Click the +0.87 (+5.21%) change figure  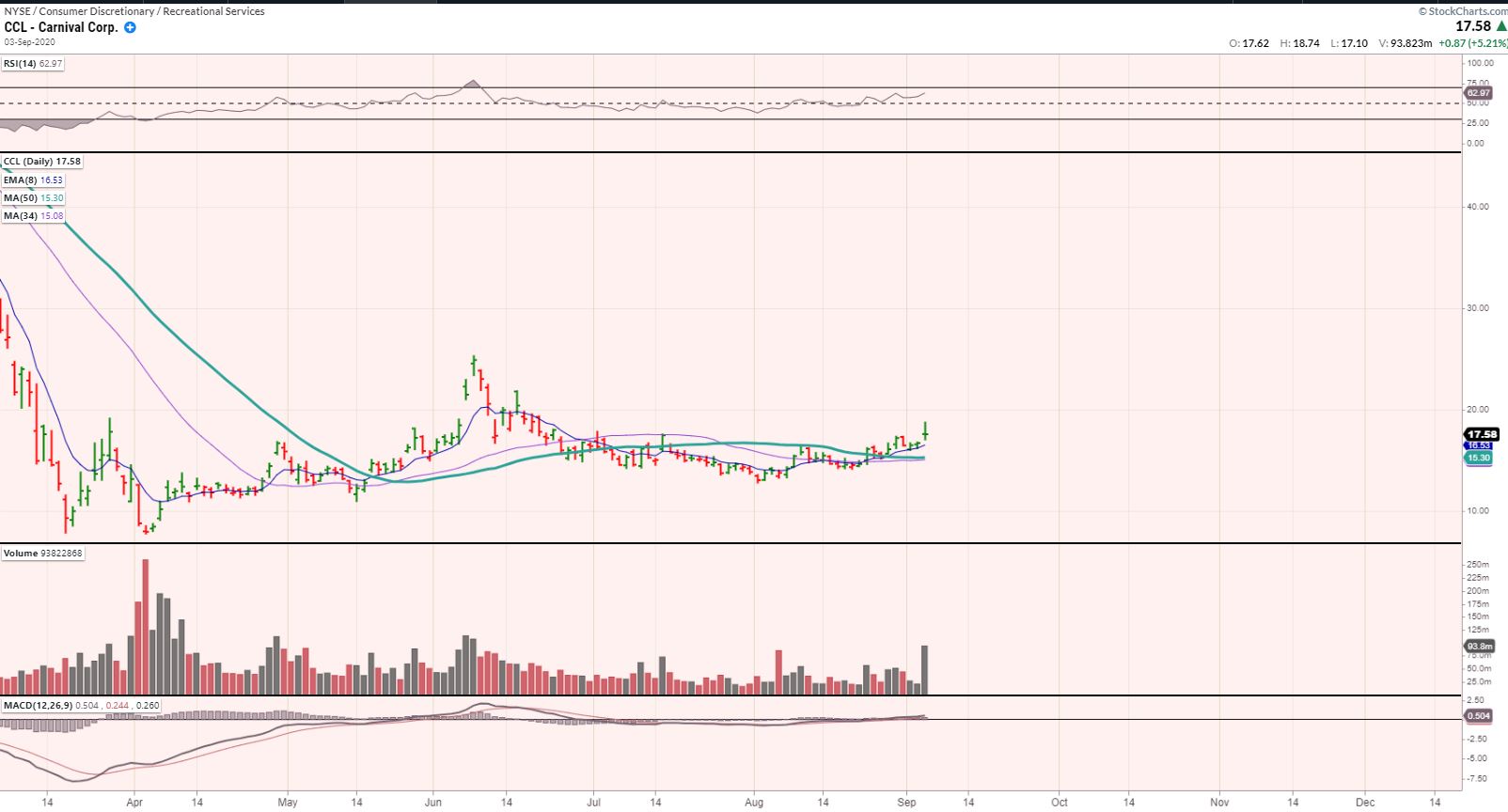[1472, 43]
